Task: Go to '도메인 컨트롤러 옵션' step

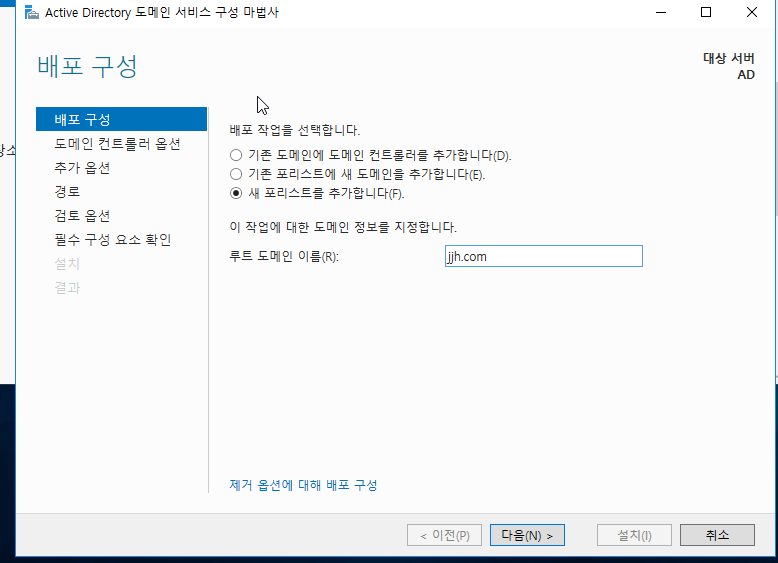Action: 117,143
